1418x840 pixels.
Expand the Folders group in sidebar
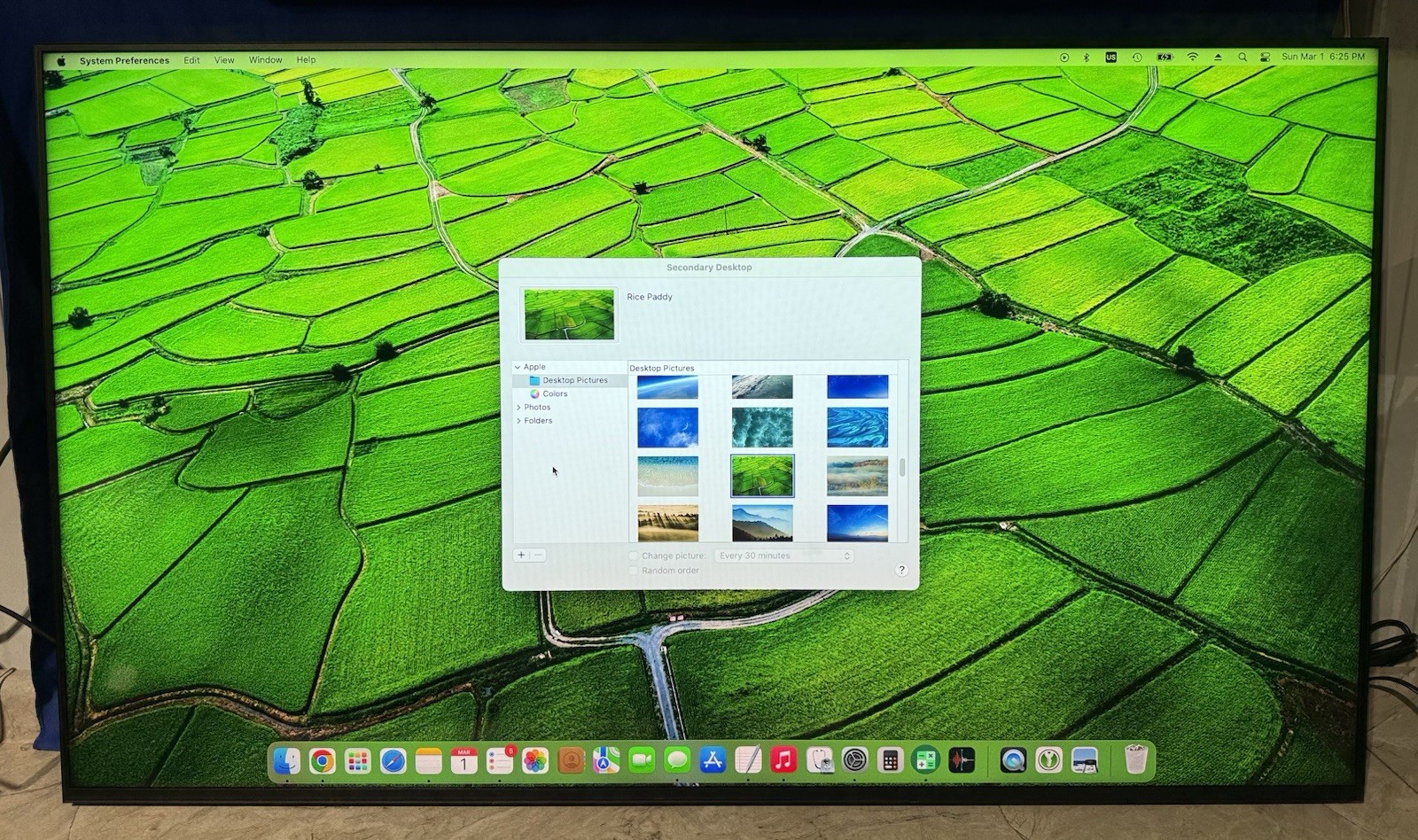tap(518, 421)
